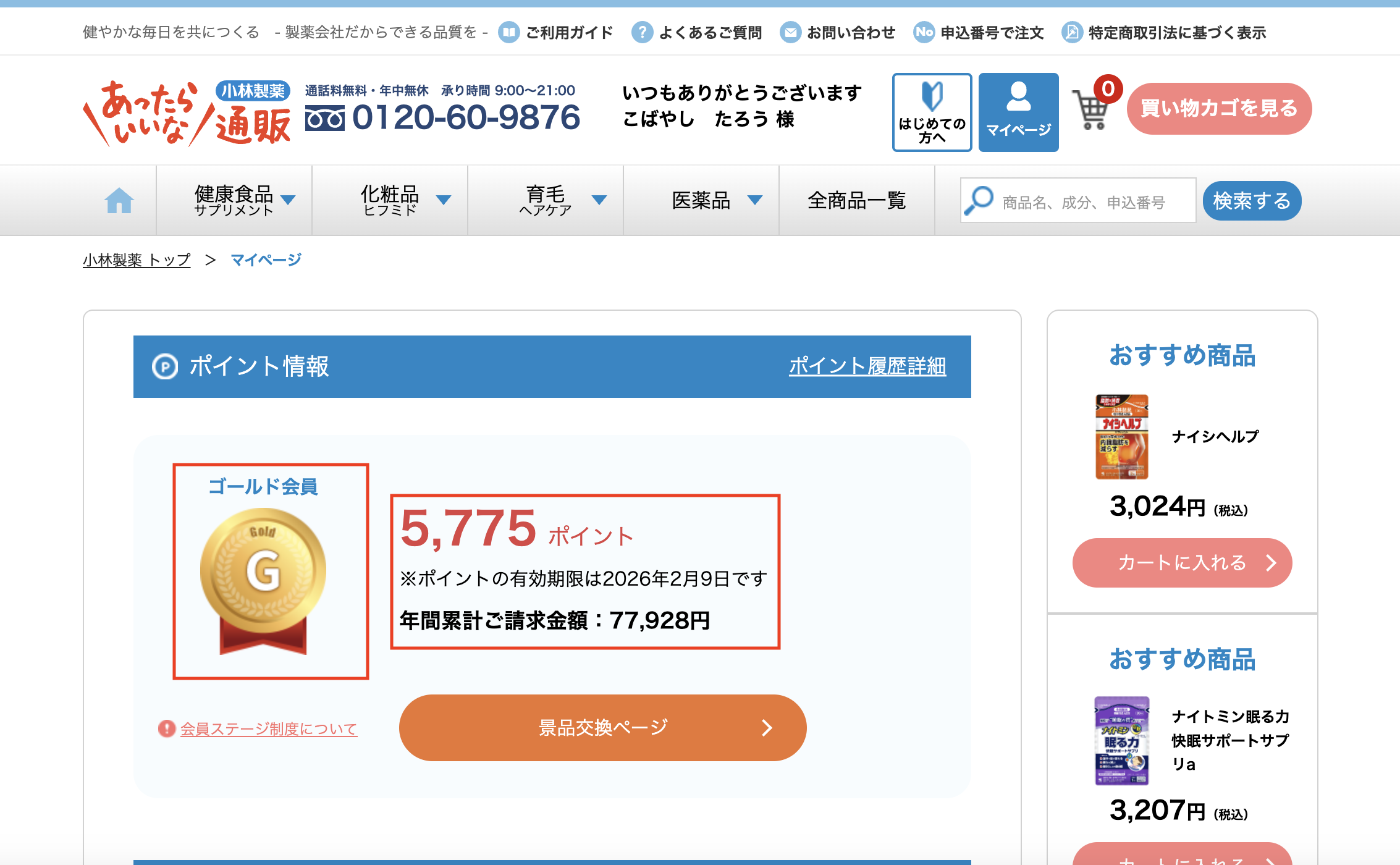
Task: Click the マイページ breadcrumb text
Action: (x=266, y=260)
